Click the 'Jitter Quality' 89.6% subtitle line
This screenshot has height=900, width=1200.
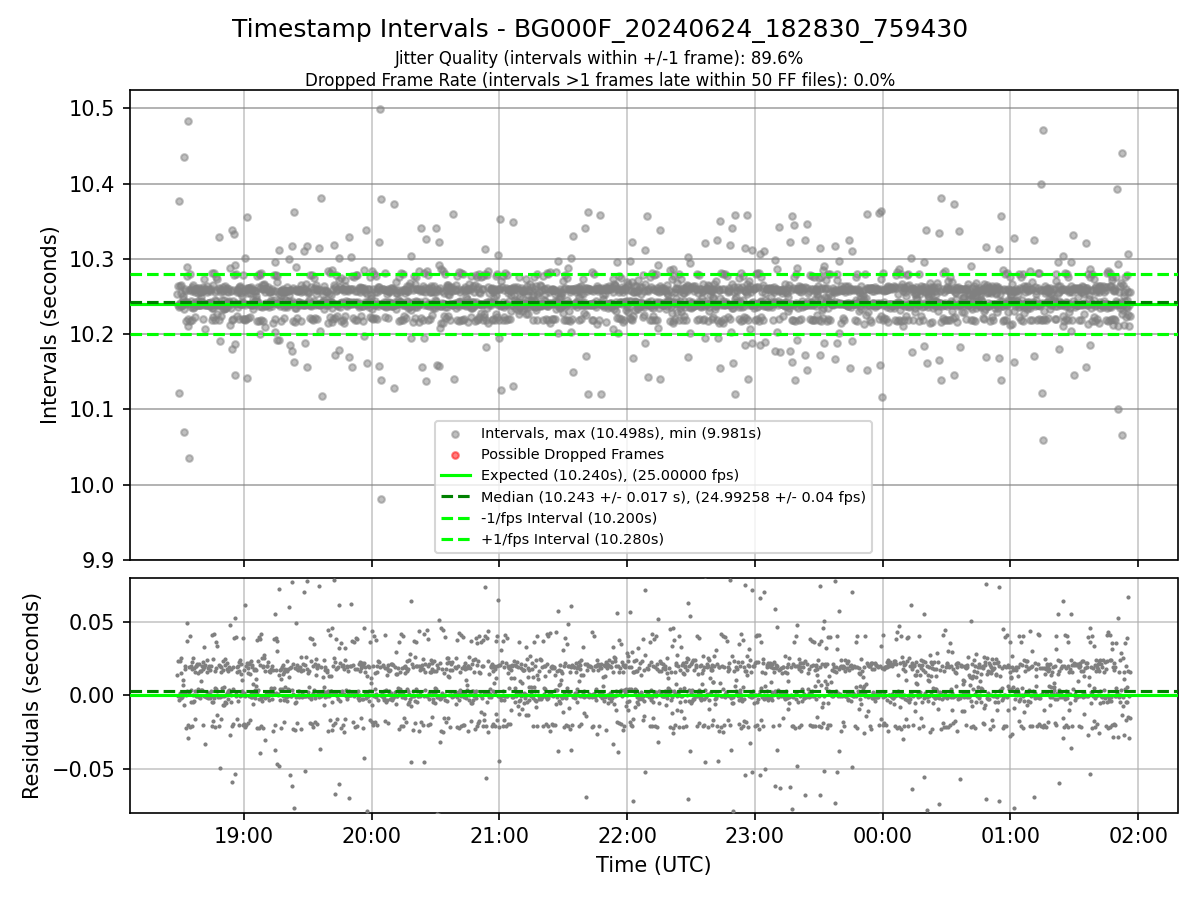[x=599, y=59]
